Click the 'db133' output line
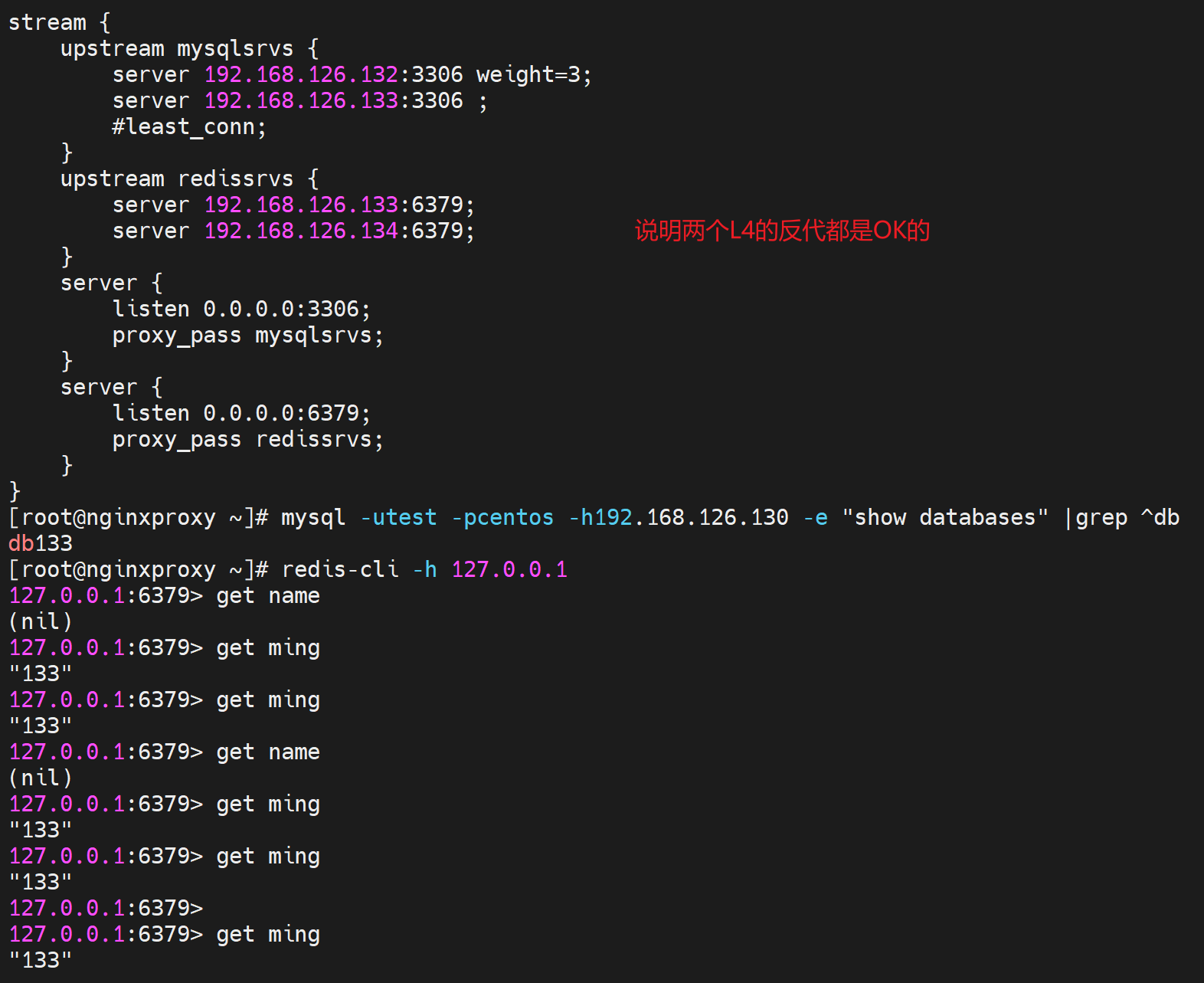Screen dimensions: 1204x983 41,544
